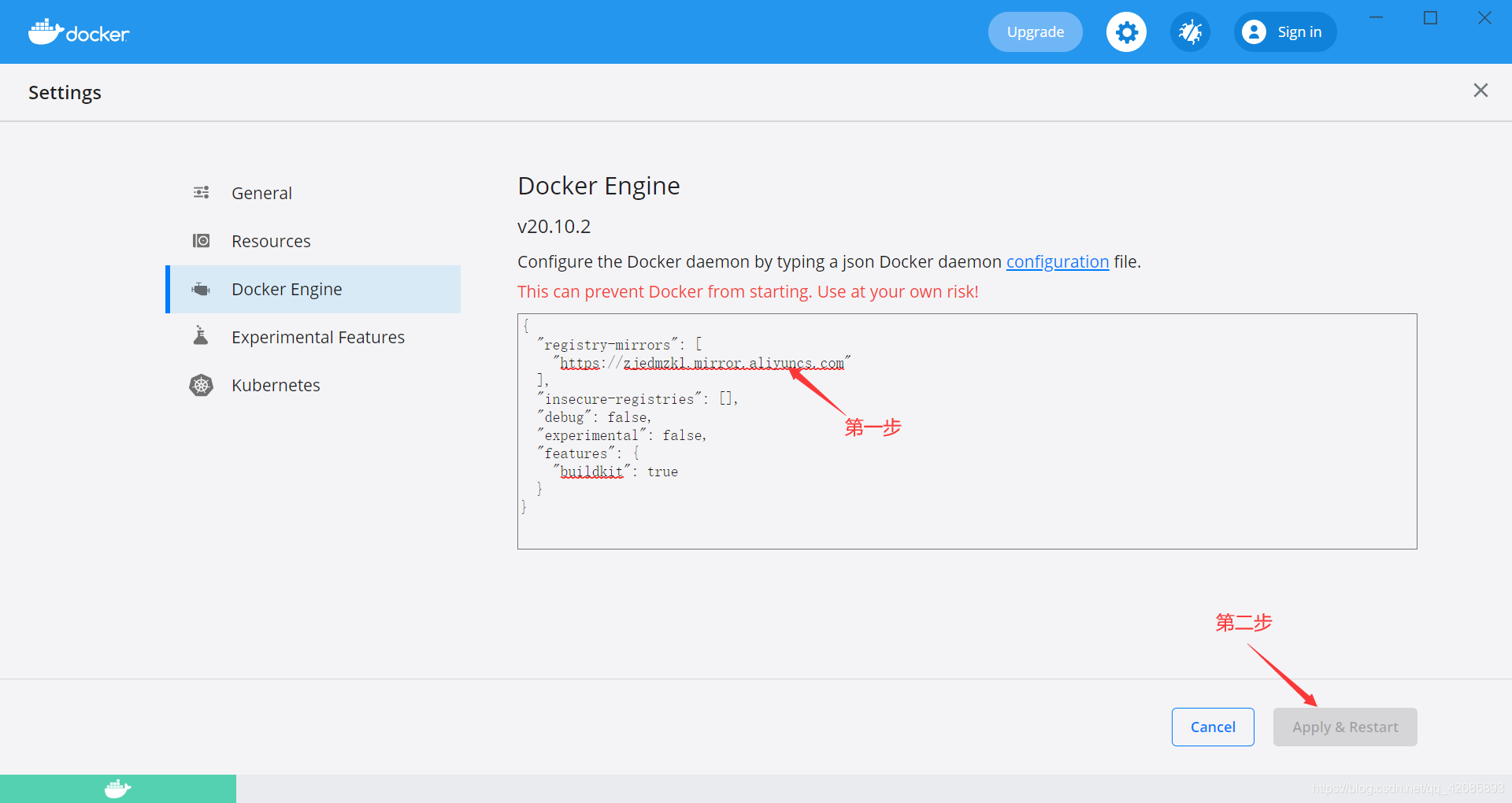Open the configuration file link
The width and height of the screenshot is (1512, 803).
click(1058, 261)
